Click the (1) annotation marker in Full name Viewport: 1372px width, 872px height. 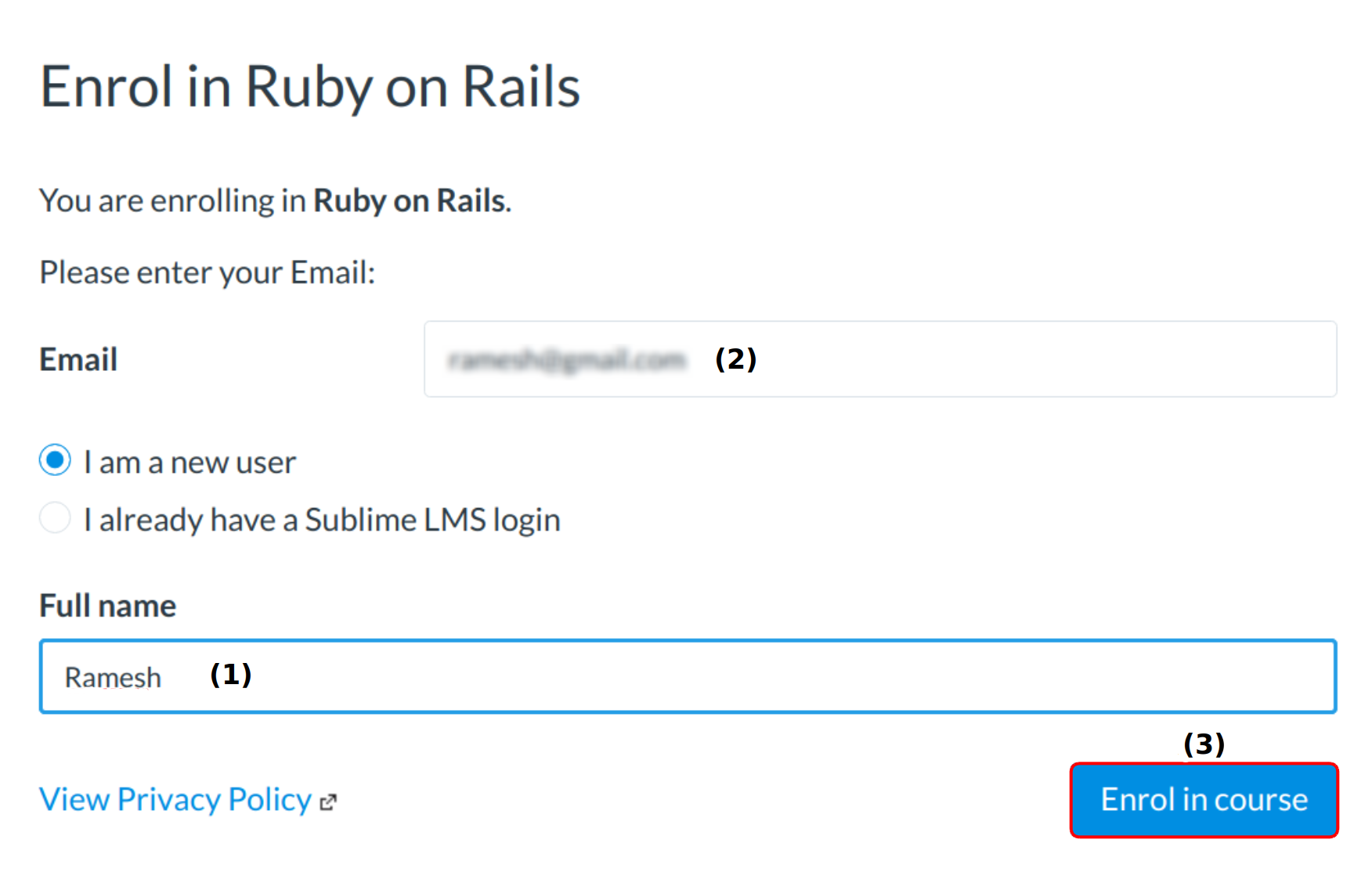pos(231,675)
